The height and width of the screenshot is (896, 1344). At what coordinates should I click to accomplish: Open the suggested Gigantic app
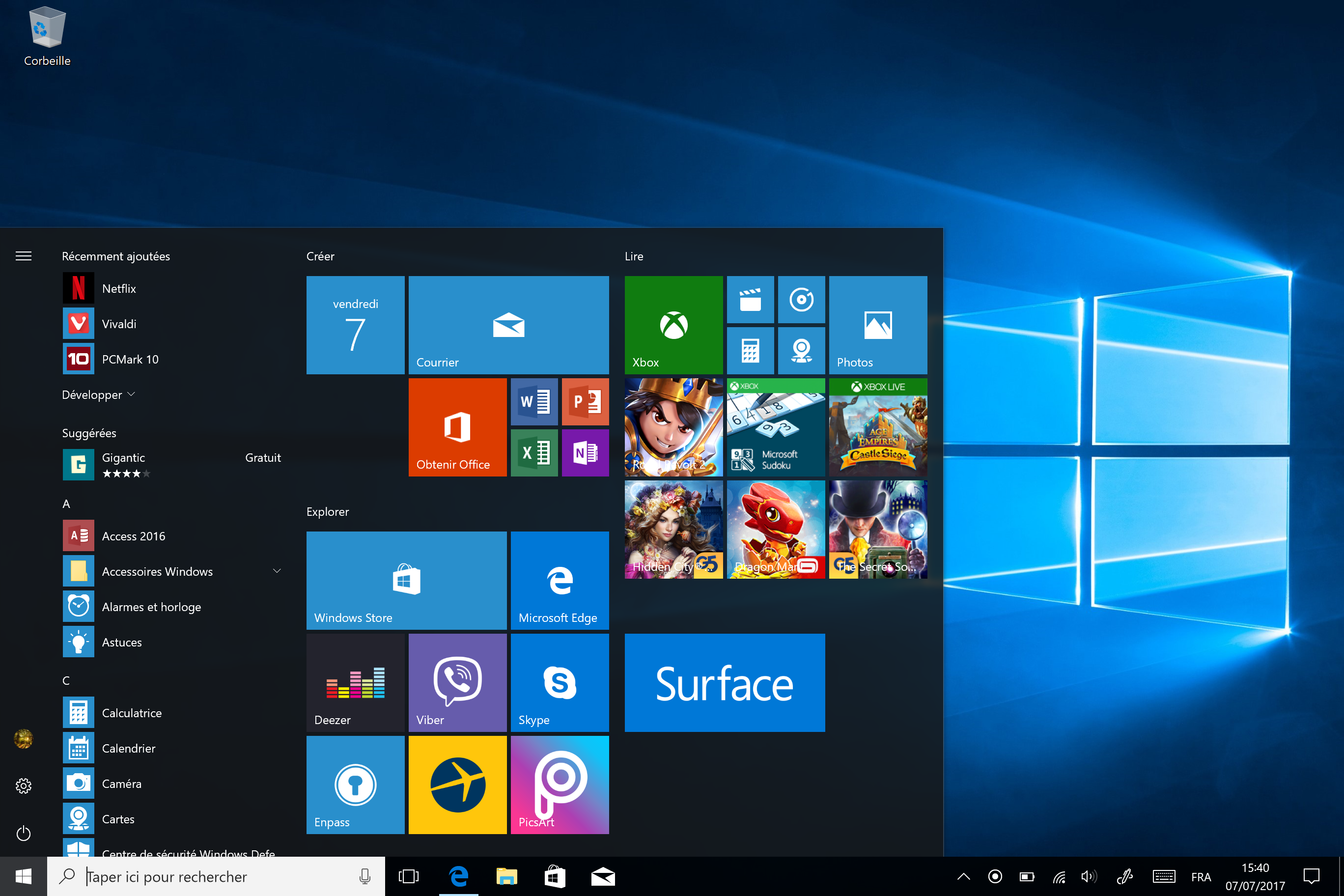[171, 465]
